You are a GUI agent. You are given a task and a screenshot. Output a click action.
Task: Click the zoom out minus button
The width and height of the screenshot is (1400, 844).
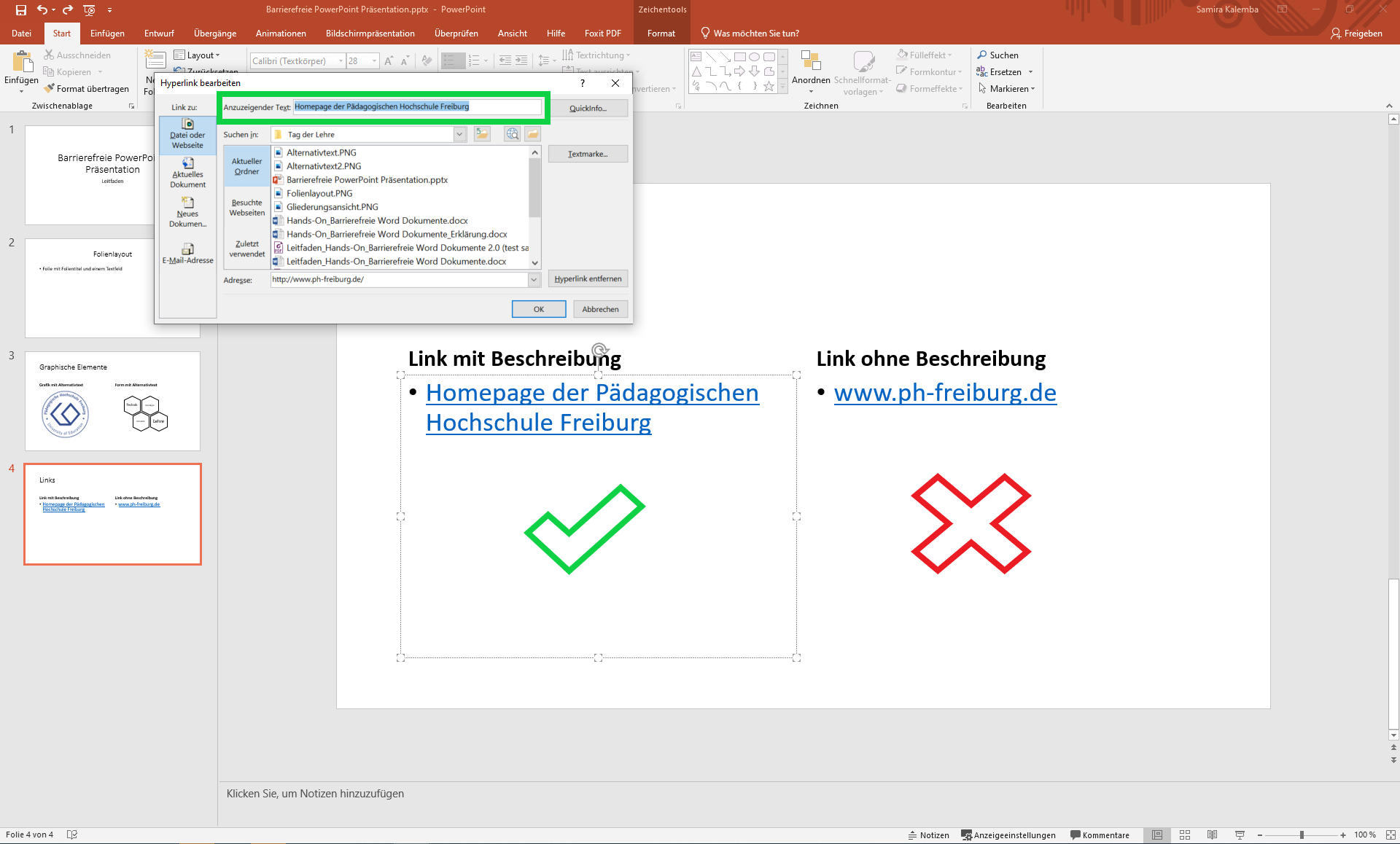click(x=1260, y=835)
